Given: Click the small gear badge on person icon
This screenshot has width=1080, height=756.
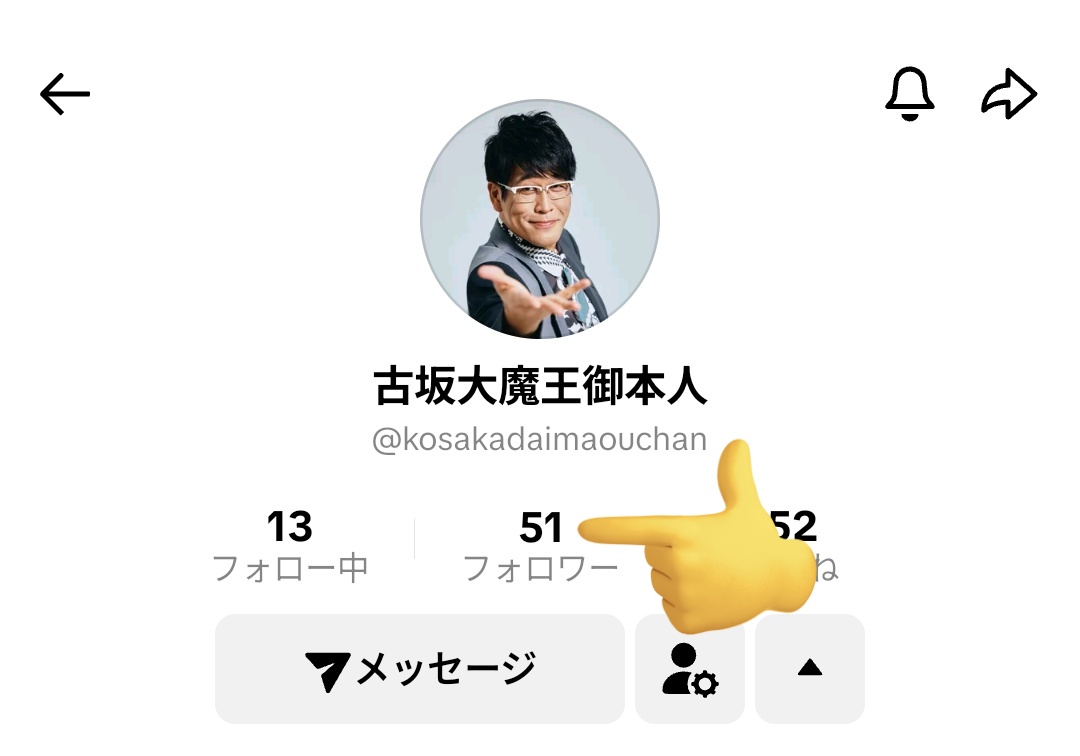Looking at the screenshot, I should tap(705, 684).
